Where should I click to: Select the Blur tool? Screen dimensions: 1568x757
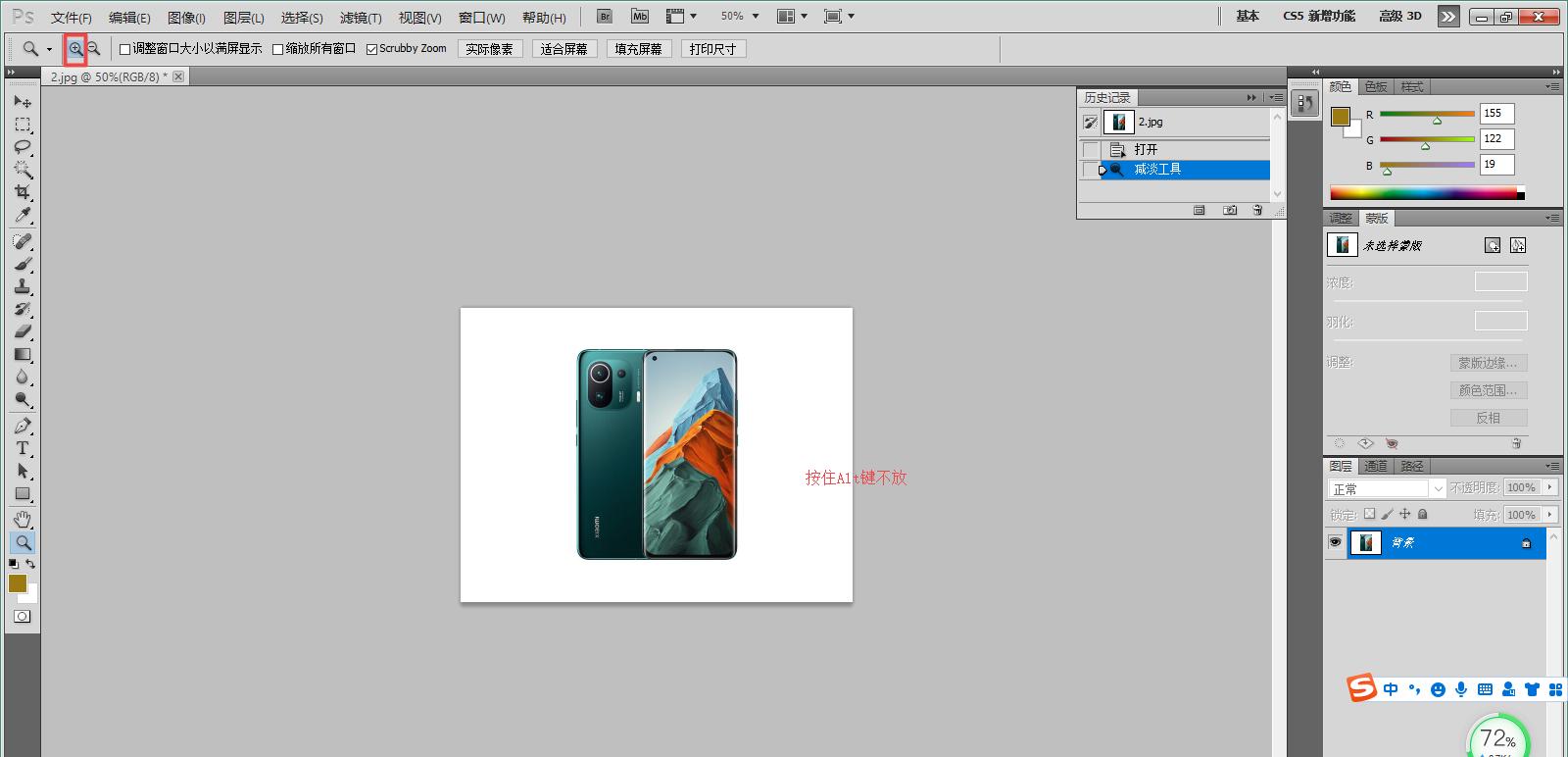click(x=23, y=377)
